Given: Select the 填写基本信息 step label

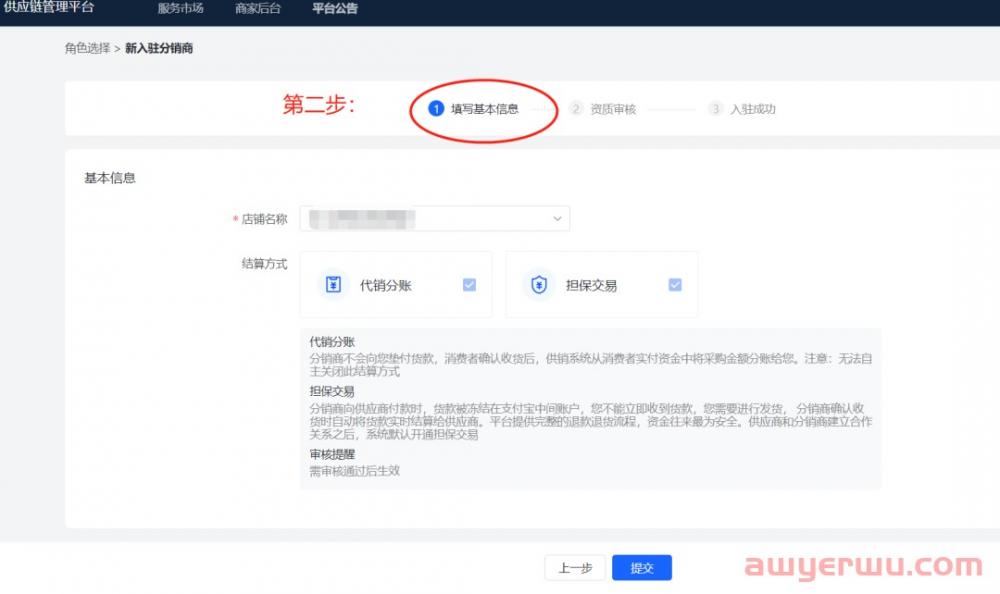Looking at the screenshot, I should point(484,109).
